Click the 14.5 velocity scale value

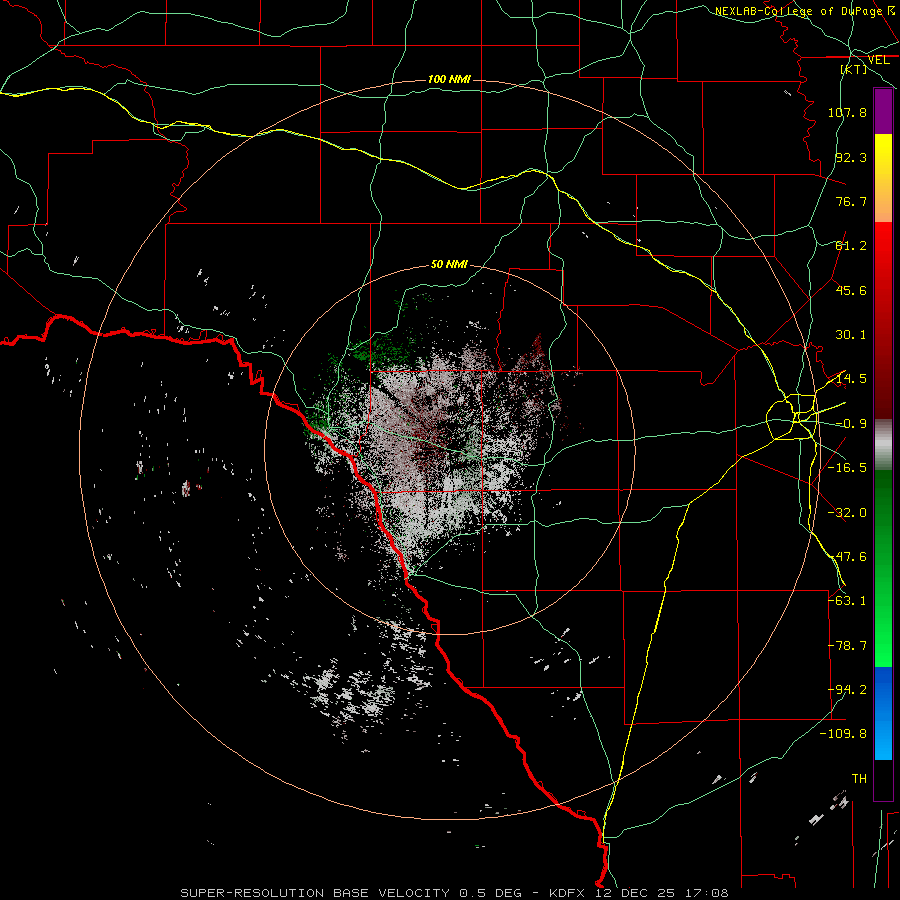click(x=851, y=379)
